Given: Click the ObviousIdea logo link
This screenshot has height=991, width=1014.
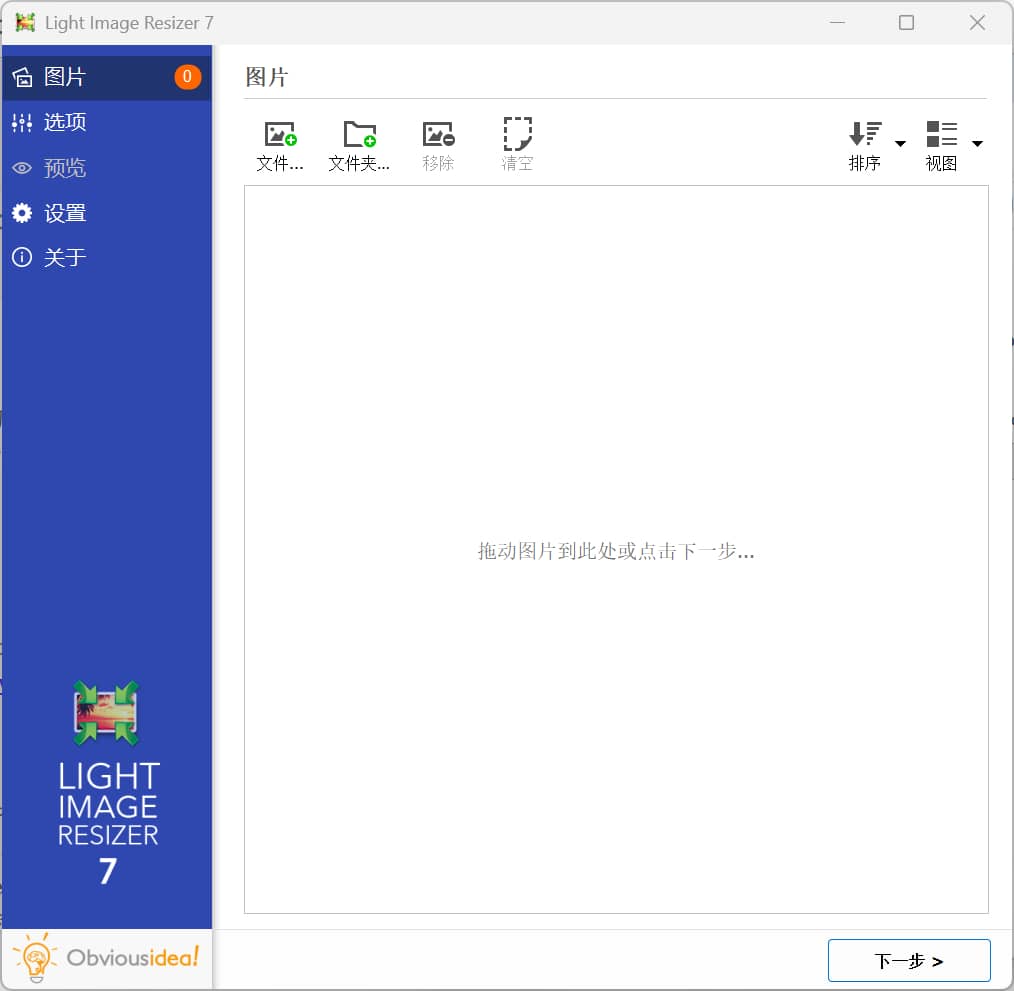Looking at the screenshot, I should 107,959.
